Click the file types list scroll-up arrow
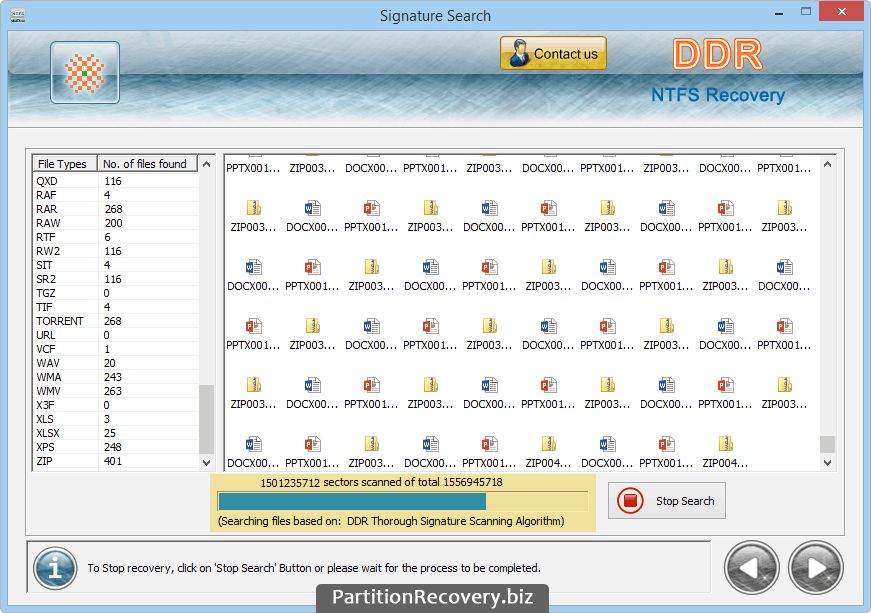Viewport: 871px width, 613px height. (206, 164)
